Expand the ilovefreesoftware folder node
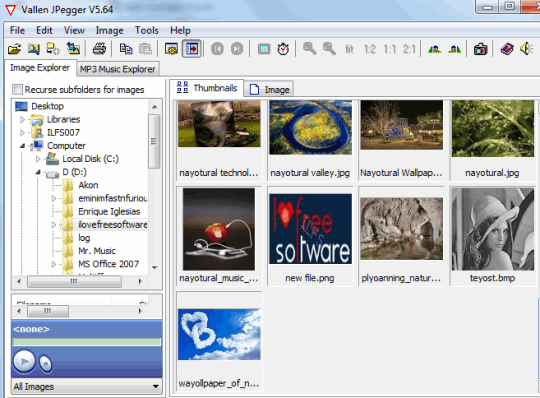Viewport: 540px width, 398px height. tap(54, 225)
